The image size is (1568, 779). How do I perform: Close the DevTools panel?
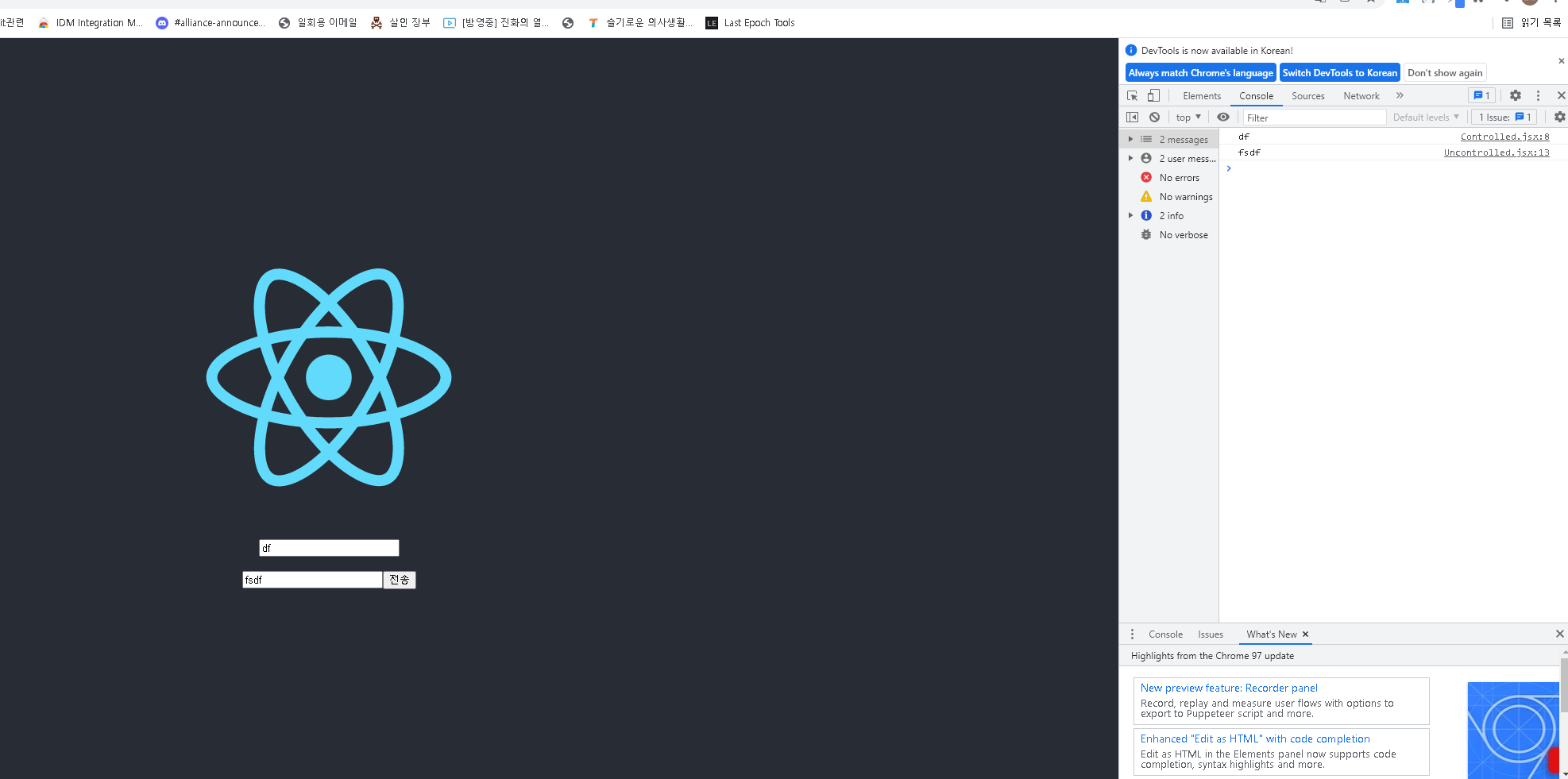click(1561, 95)
